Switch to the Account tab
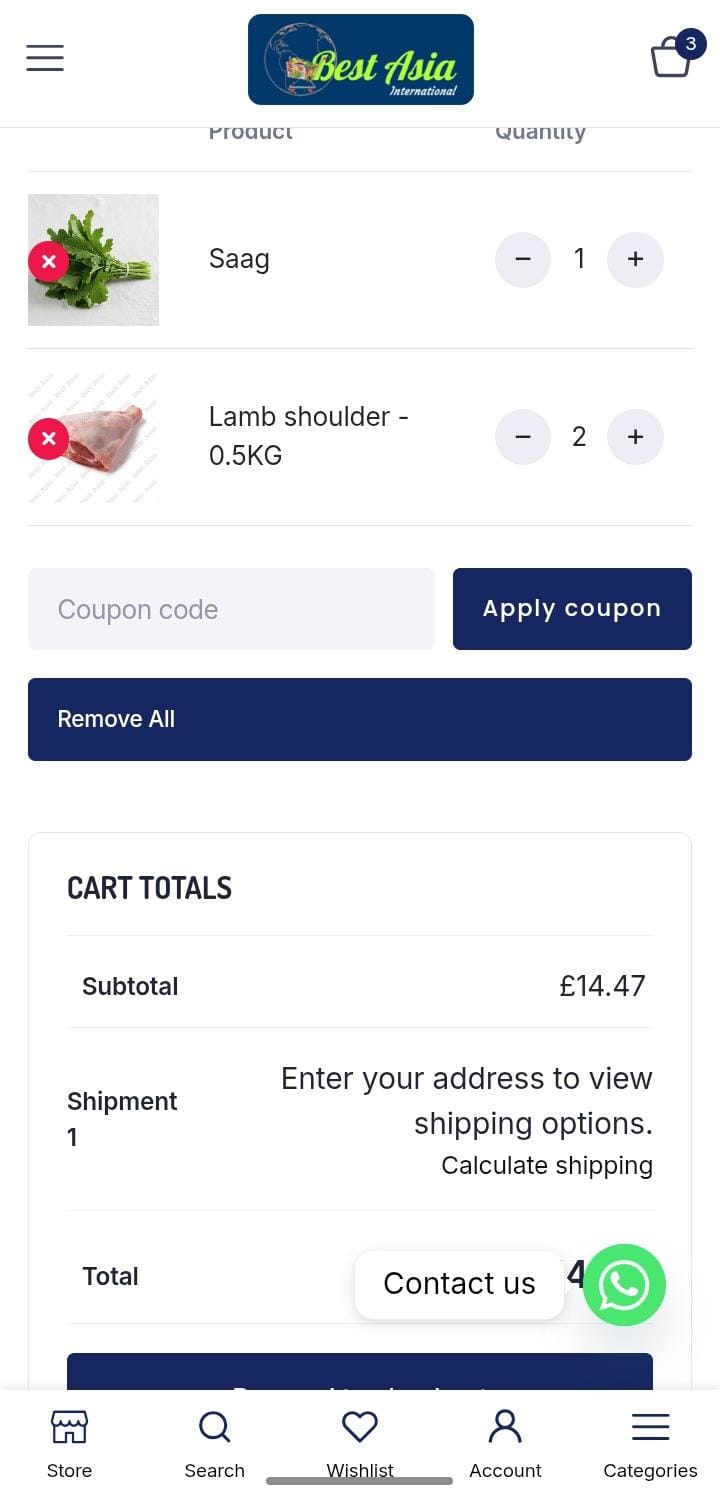Image resolution: width=720 pixels, height=1495 pixels. tap(505, 1444)
